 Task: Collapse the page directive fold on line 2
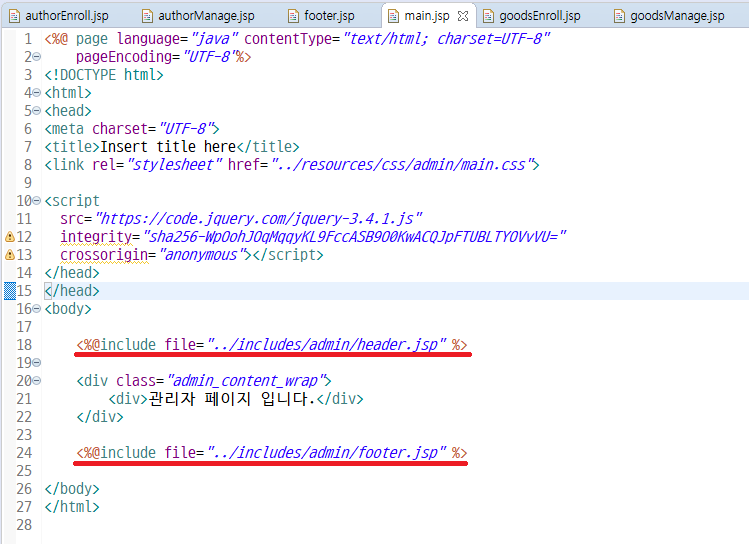[37, 57]
